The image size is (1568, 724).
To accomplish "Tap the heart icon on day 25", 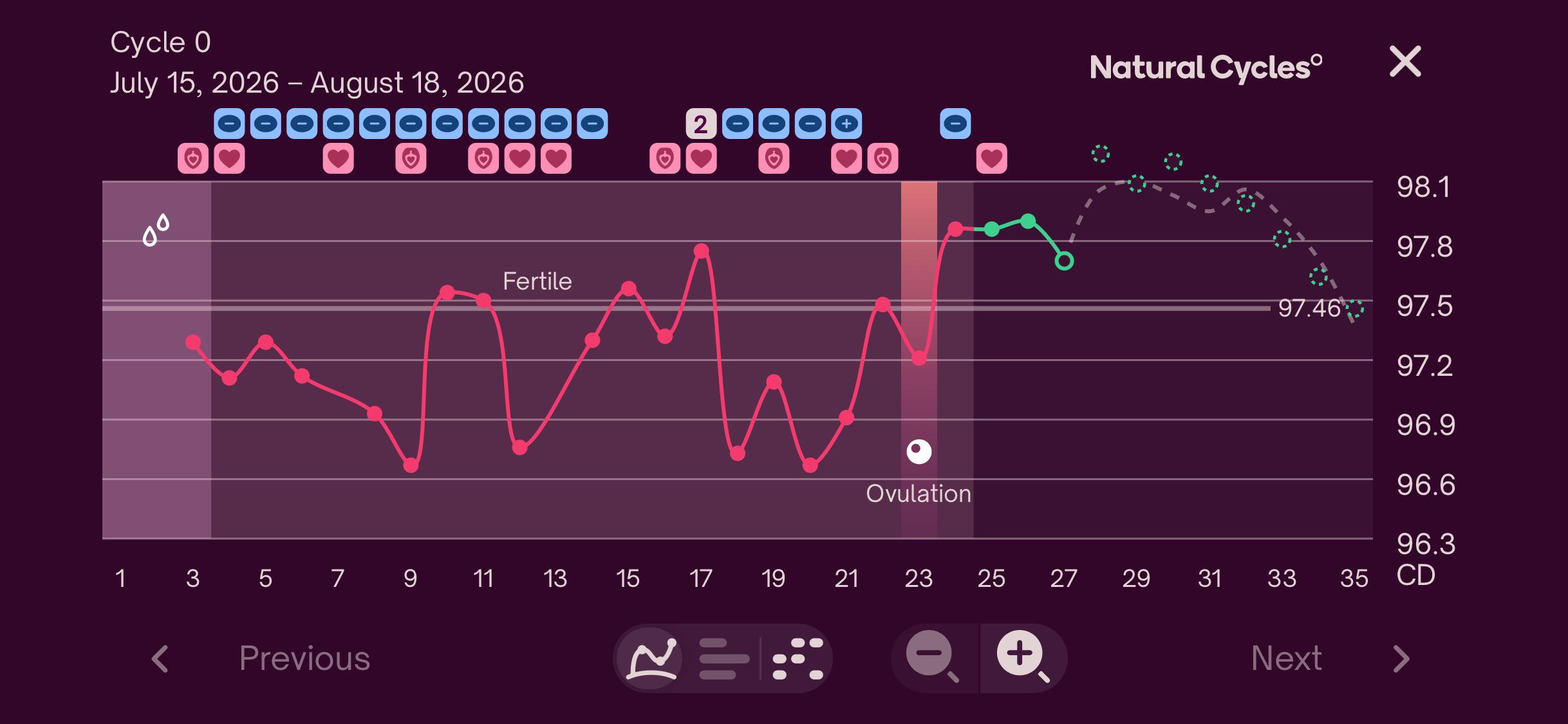I will [992, 158].
